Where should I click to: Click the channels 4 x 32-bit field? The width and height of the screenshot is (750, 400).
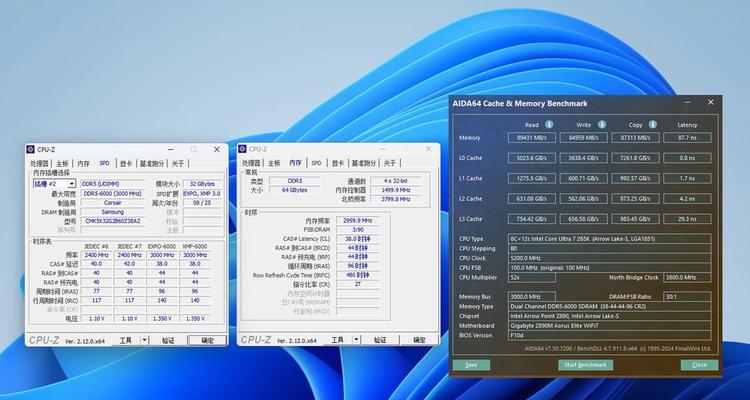[x=395, y=181]
